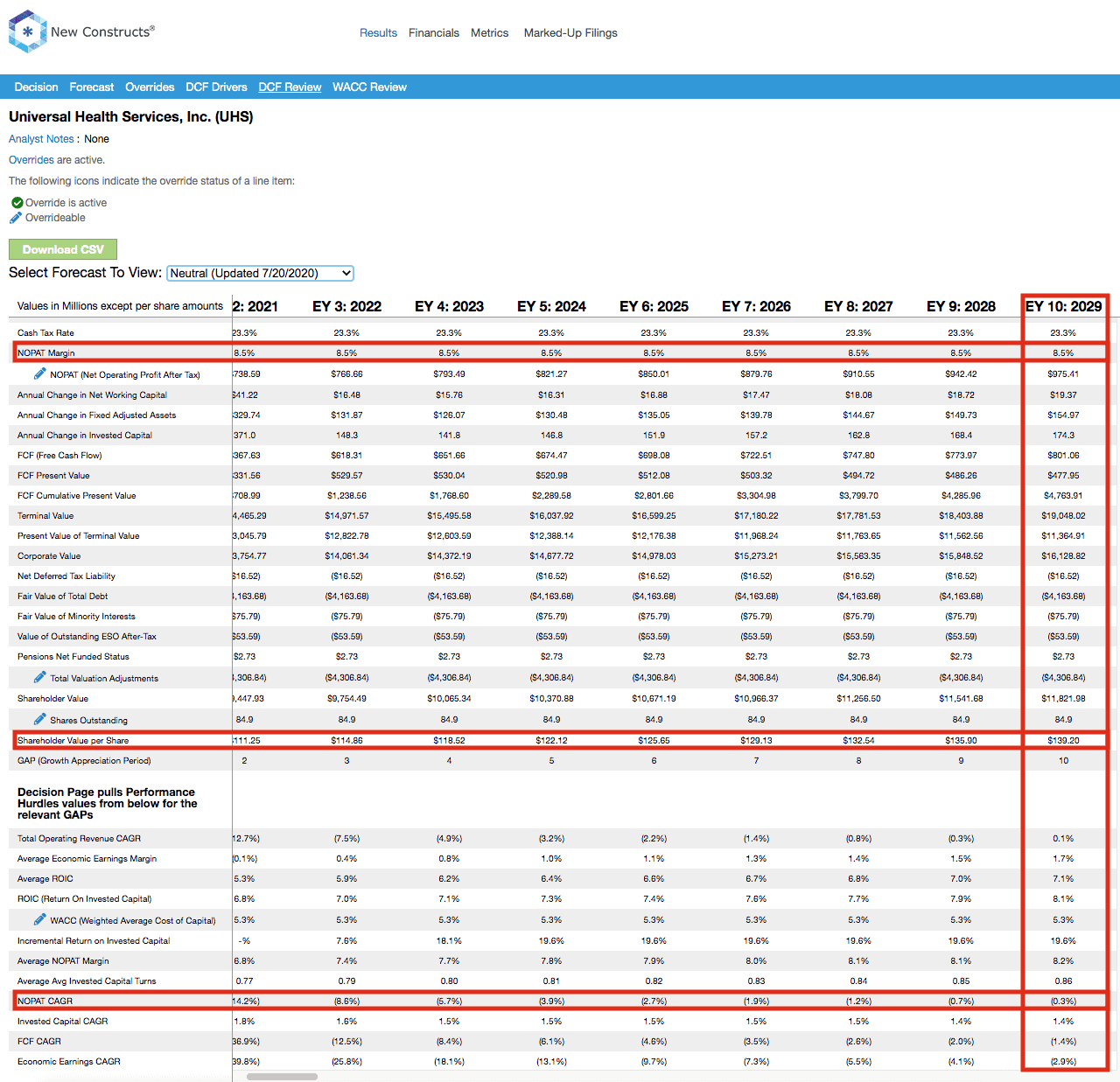Open the Financials top menu
1120x1082 pixels.
(x=434, y=32)
